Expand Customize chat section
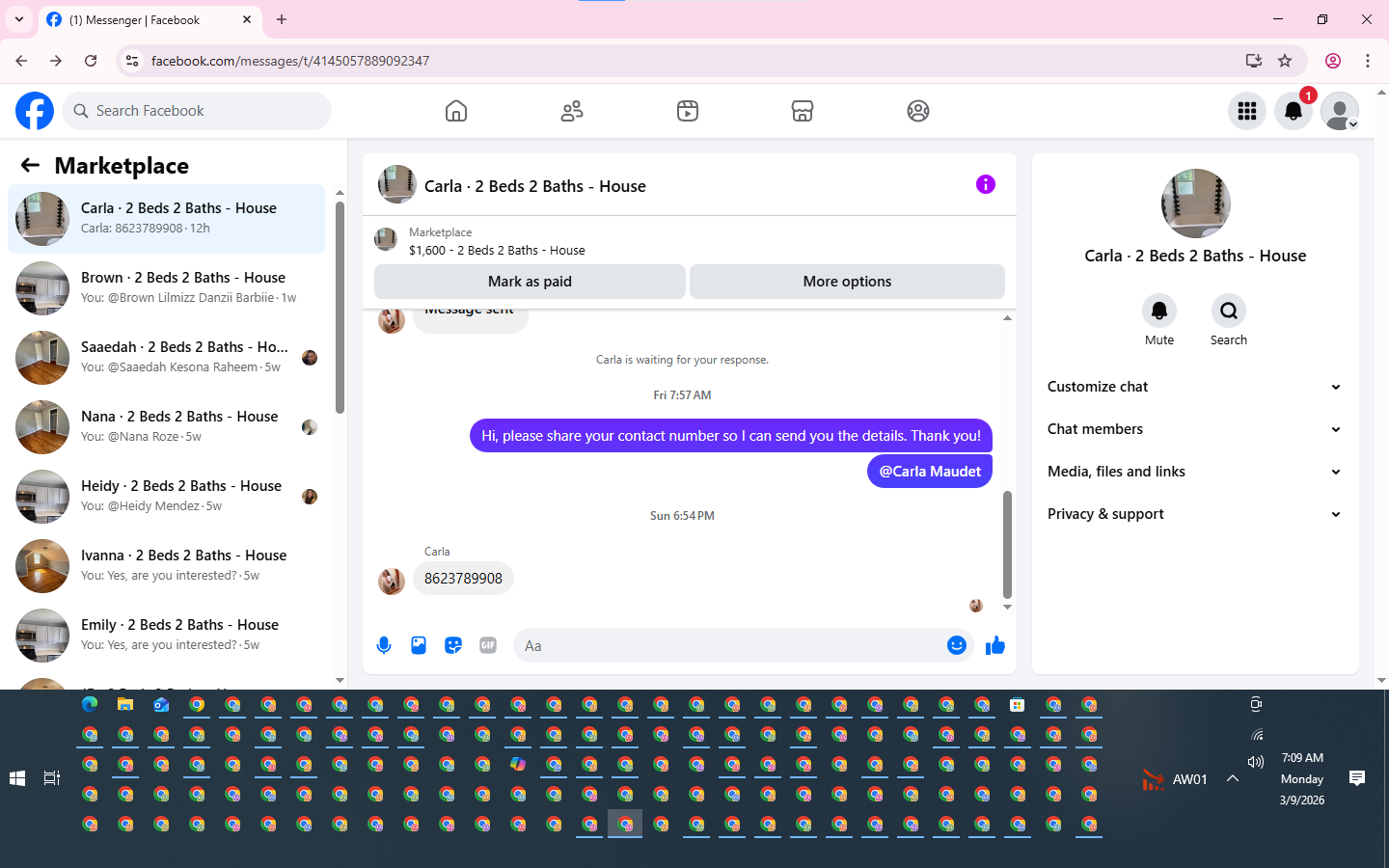The width and height of the screenshot is (1389, 868). coord(1194,387)
